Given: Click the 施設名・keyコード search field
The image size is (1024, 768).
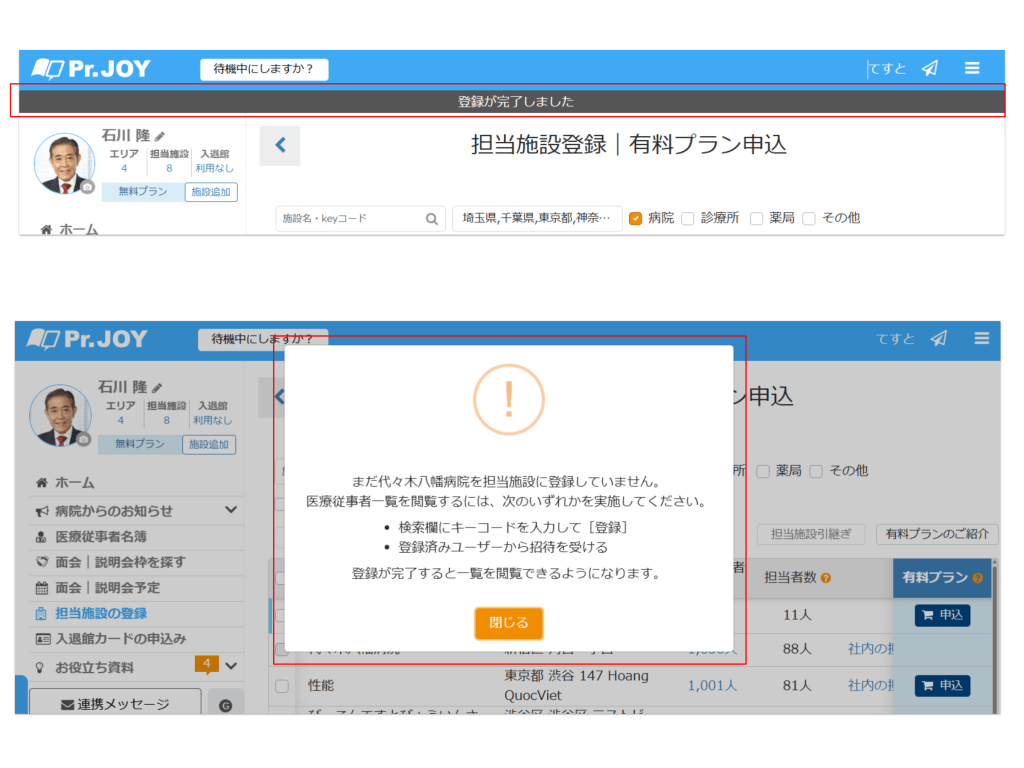Looking at the screenshot, I should click(349, 219).
